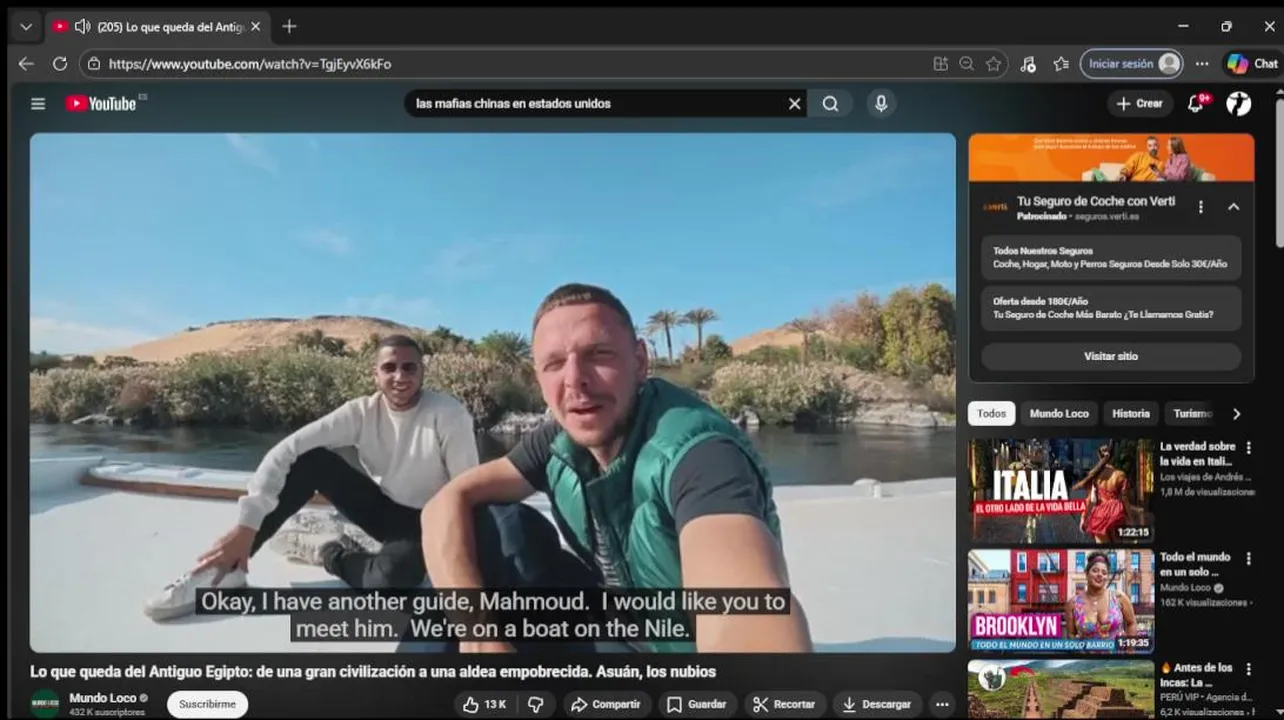Screen dimensions: 1284x720
Task: Open options for La verdad sobre video
Action: pyautogui.click(x=1248, y=448)
